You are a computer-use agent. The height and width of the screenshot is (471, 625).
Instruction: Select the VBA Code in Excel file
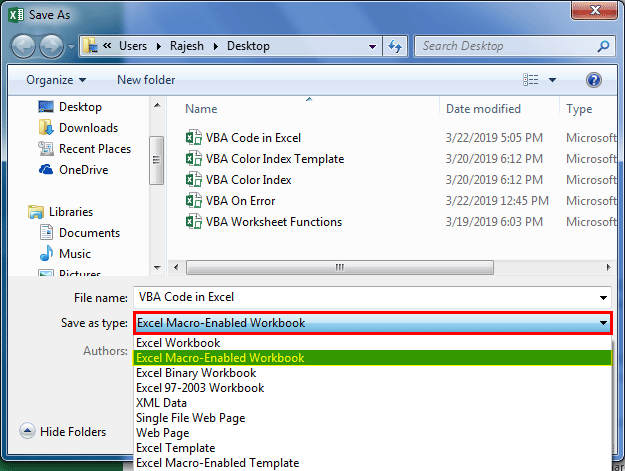click(253, 138)
